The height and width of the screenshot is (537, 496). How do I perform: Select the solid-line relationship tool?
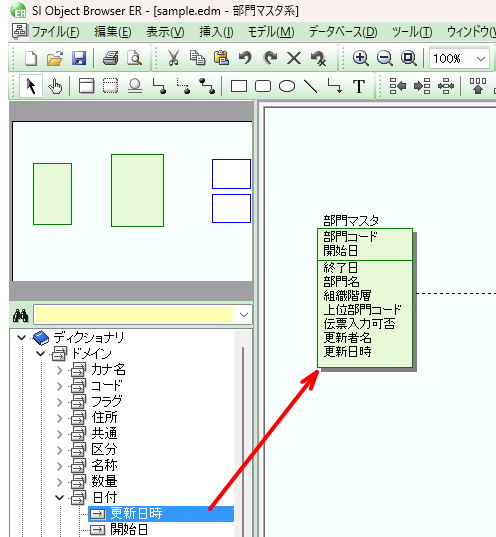pos(160,86)
